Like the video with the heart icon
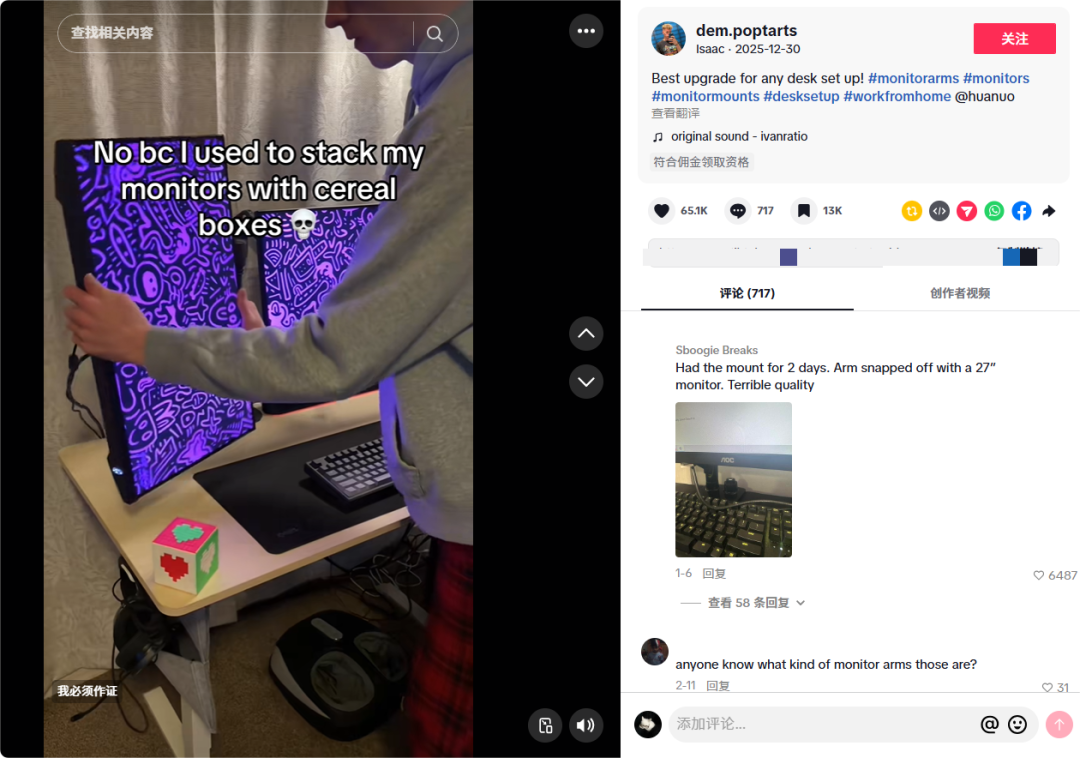This screenshot has width=1080, height=758. (661, 211)
